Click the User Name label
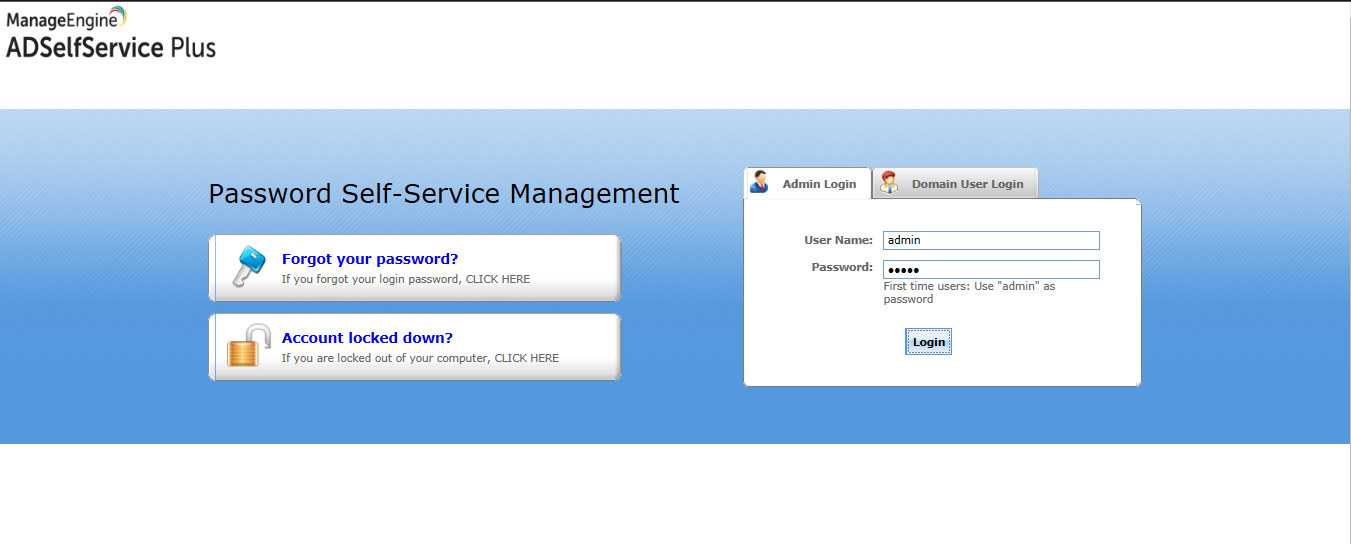The height and width of the screenshot is (544, 1351). point(838,240)
